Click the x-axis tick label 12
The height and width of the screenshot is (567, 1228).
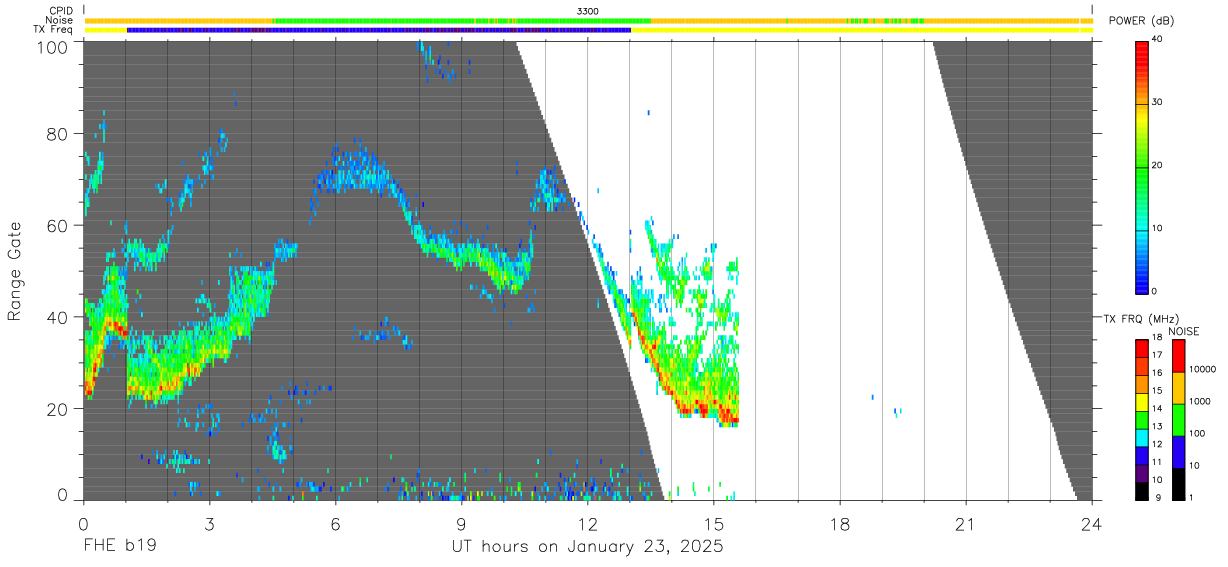(x=588, y=524)
